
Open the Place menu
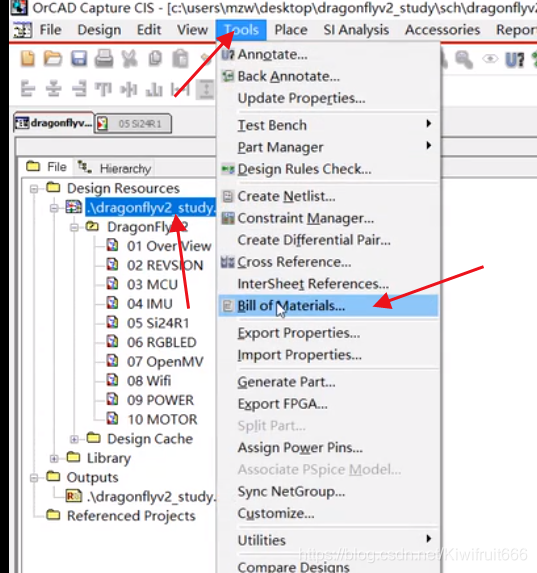[291, 30]
